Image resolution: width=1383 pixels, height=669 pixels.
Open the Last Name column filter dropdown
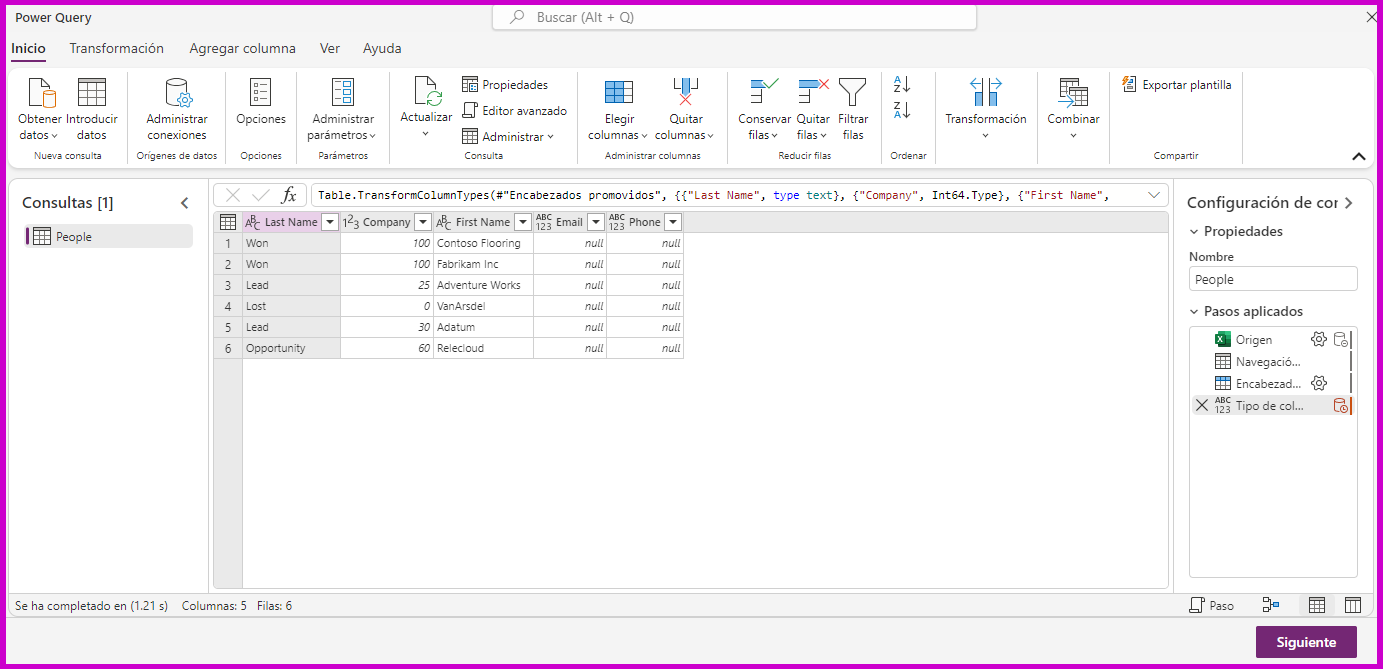point(330,222)
